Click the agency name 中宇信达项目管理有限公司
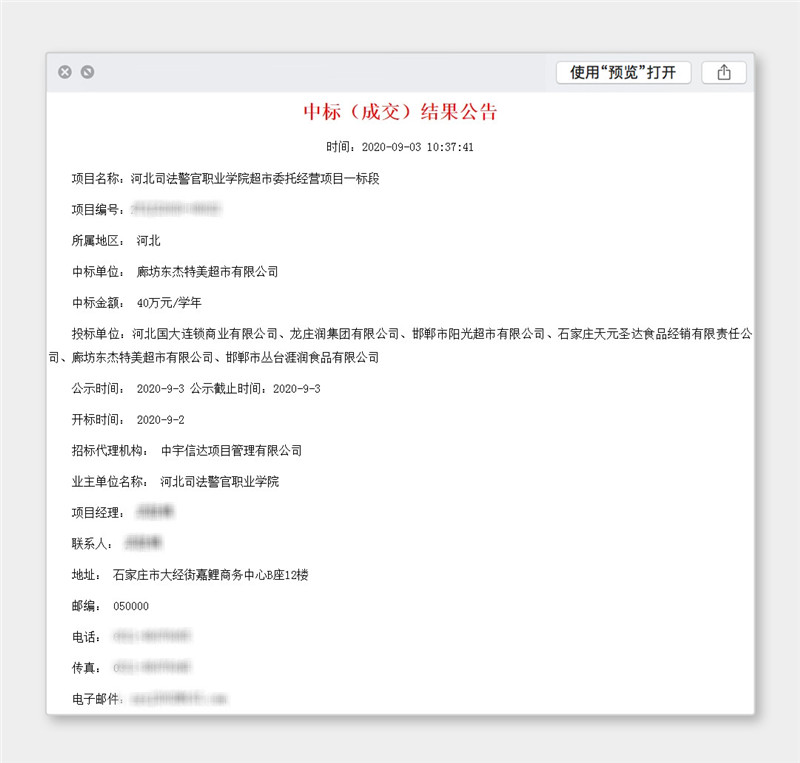The height and width of the screenshot is (763, 800). (231, 450)
